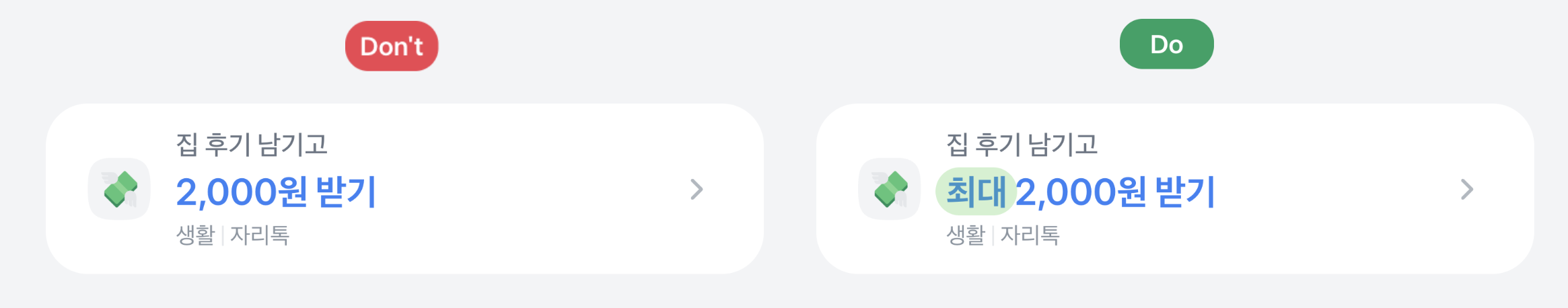Click the divider between 생활 and 자리톡 in the Do card
Image resolution: width=1568 pixels, height=308 pixels.
point(993,235)
